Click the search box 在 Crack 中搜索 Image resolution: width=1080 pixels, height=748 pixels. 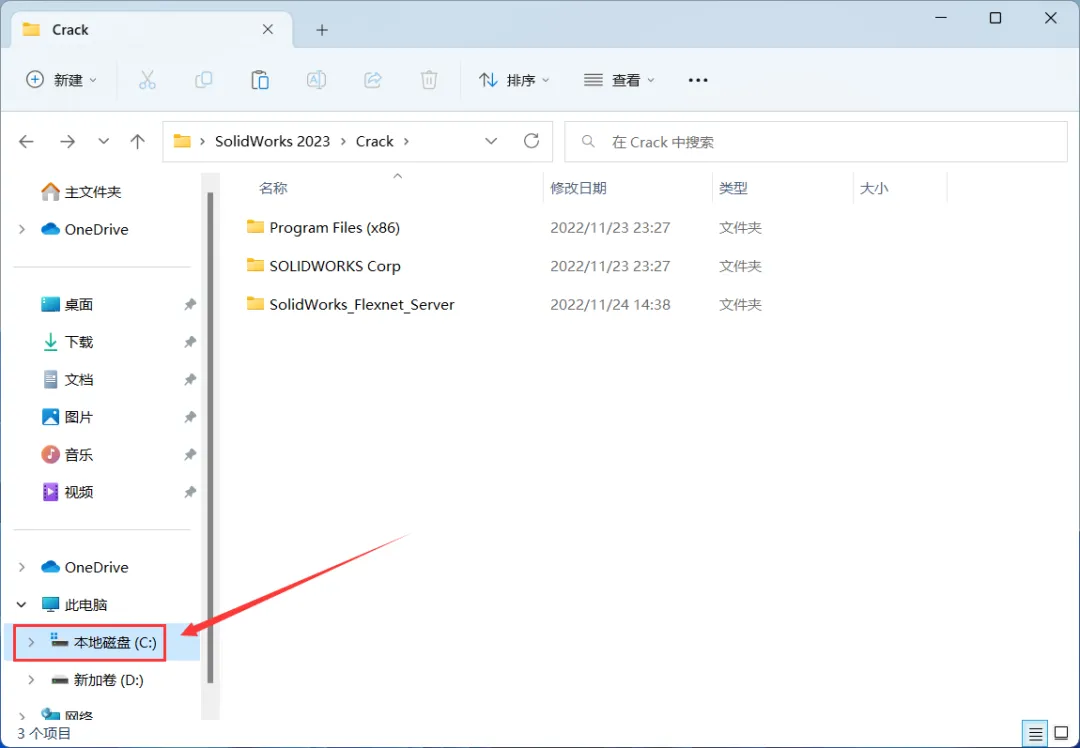coord(816,142)
